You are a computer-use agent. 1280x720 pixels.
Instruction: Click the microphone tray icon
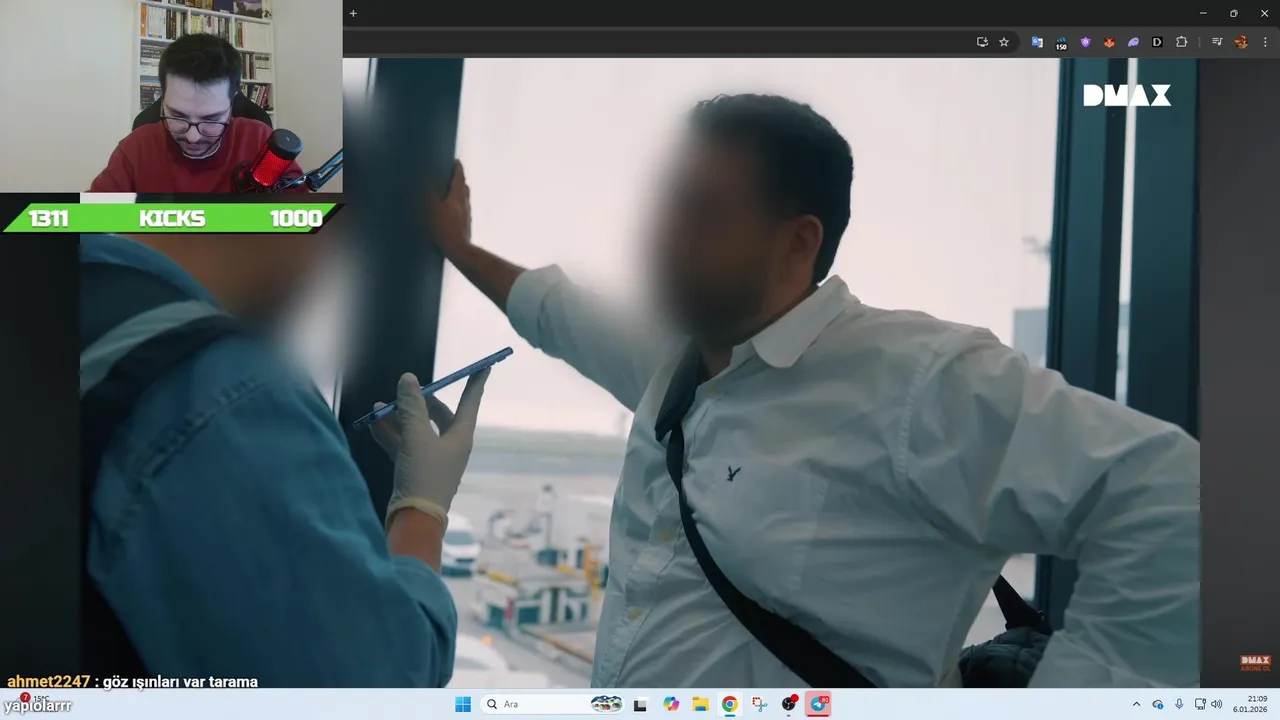1179,704
